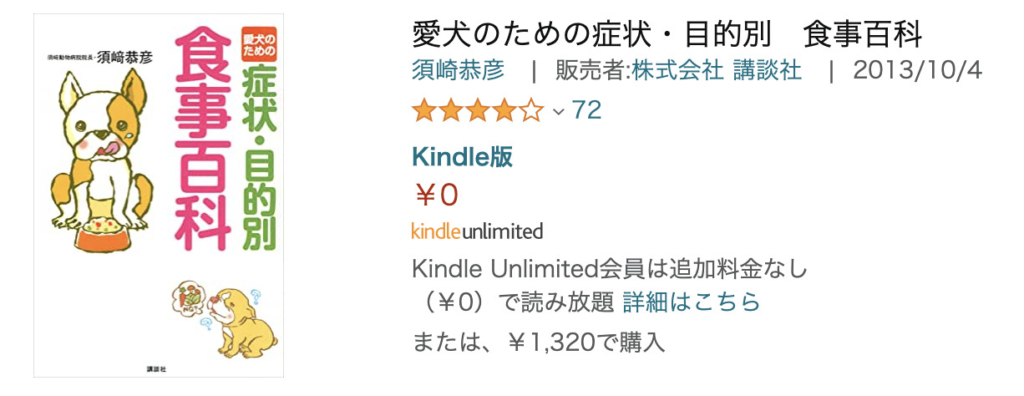Screen dimensions: 1024x396
Task: Click the kindleunlimited logo
Action: [477, 231]
